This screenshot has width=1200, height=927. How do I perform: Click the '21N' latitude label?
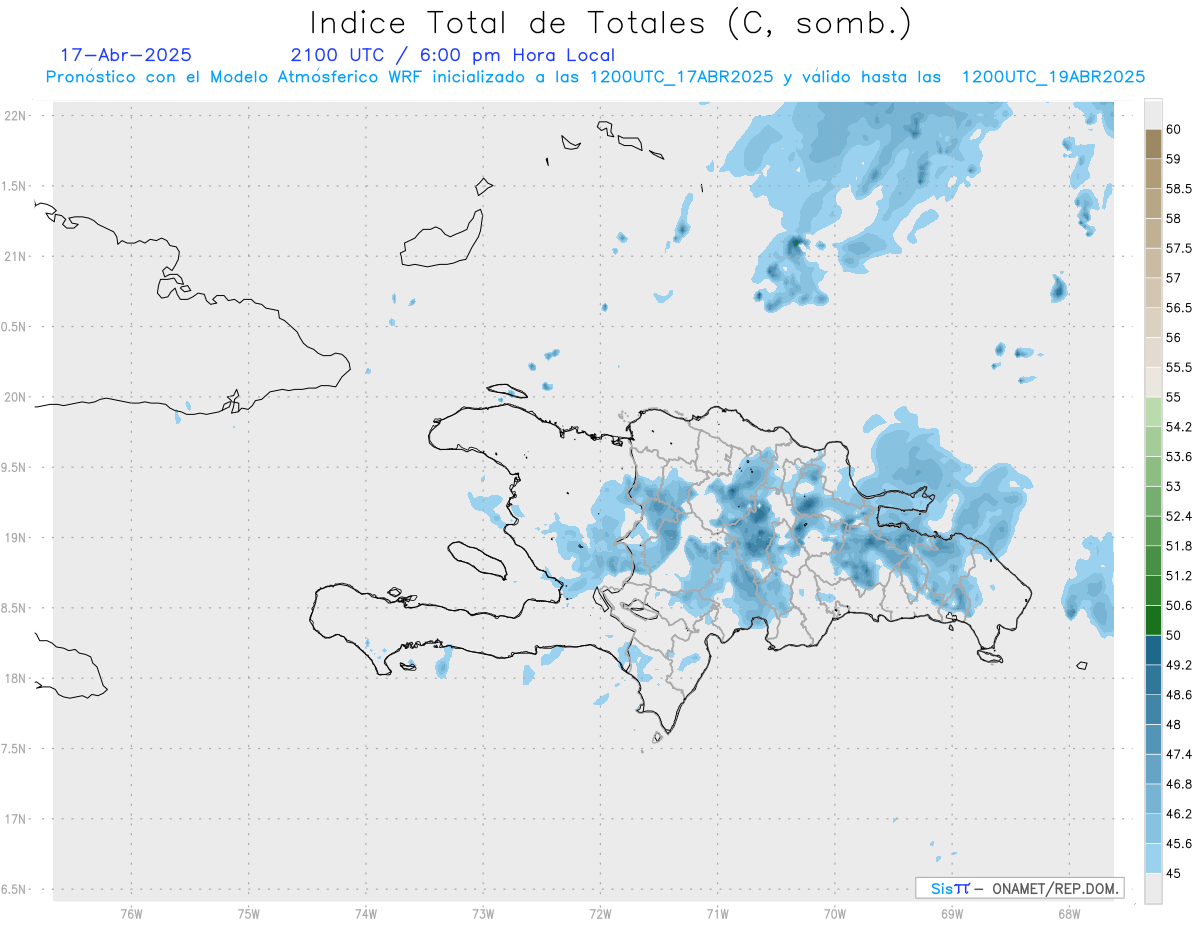(17, 256)
